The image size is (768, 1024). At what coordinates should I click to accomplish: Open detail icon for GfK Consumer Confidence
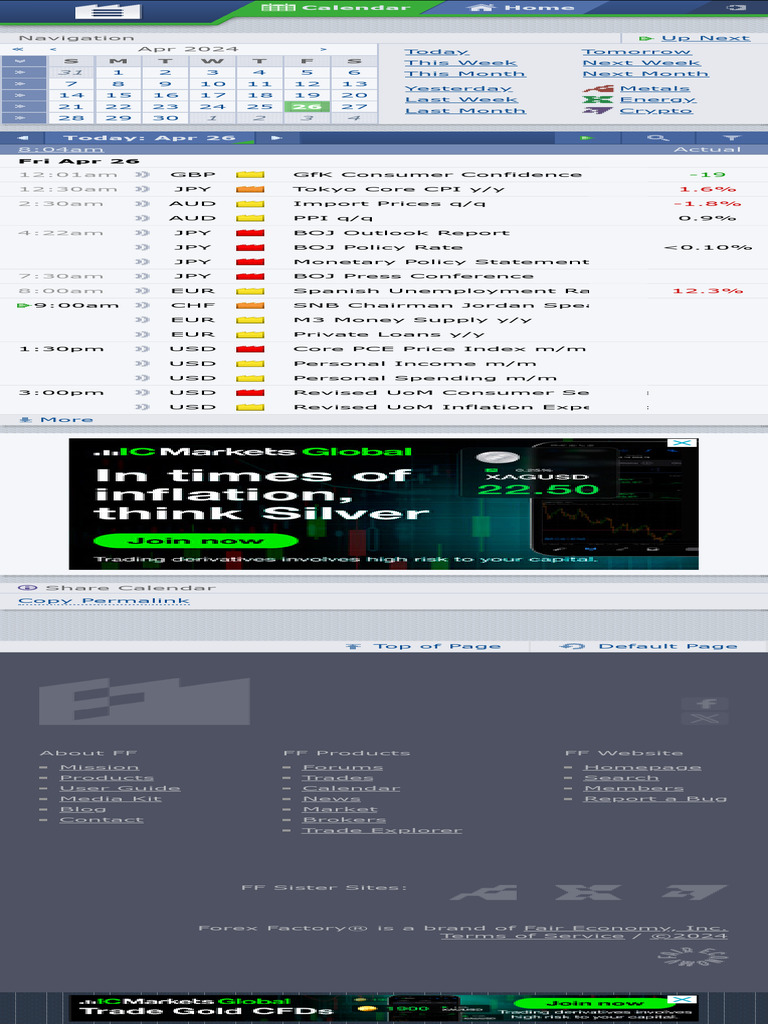tap(142, 174)
